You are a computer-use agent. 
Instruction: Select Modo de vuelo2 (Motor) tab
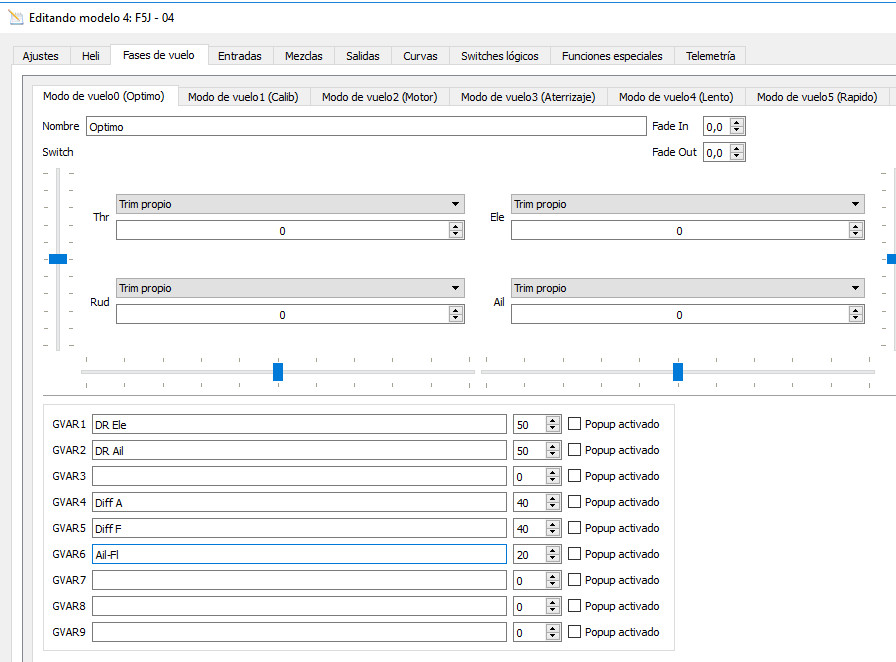tap(379, 97)
